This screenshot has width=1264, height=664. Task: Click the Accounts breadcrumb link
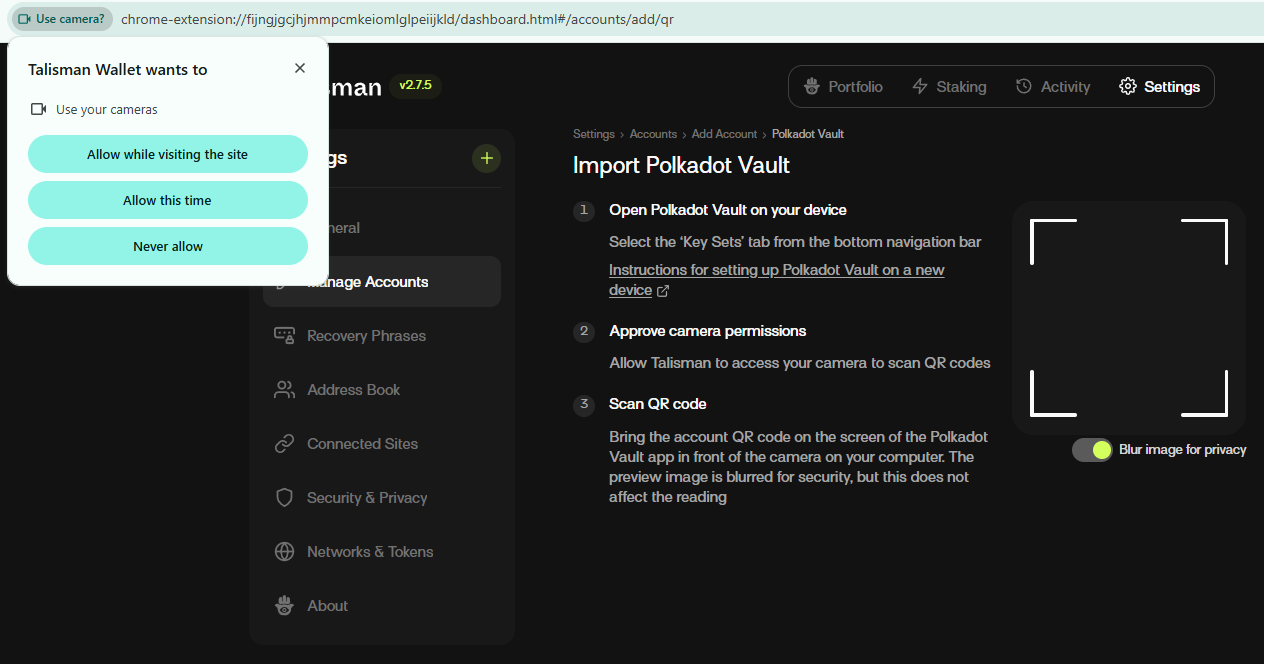[x=653, y=134]
